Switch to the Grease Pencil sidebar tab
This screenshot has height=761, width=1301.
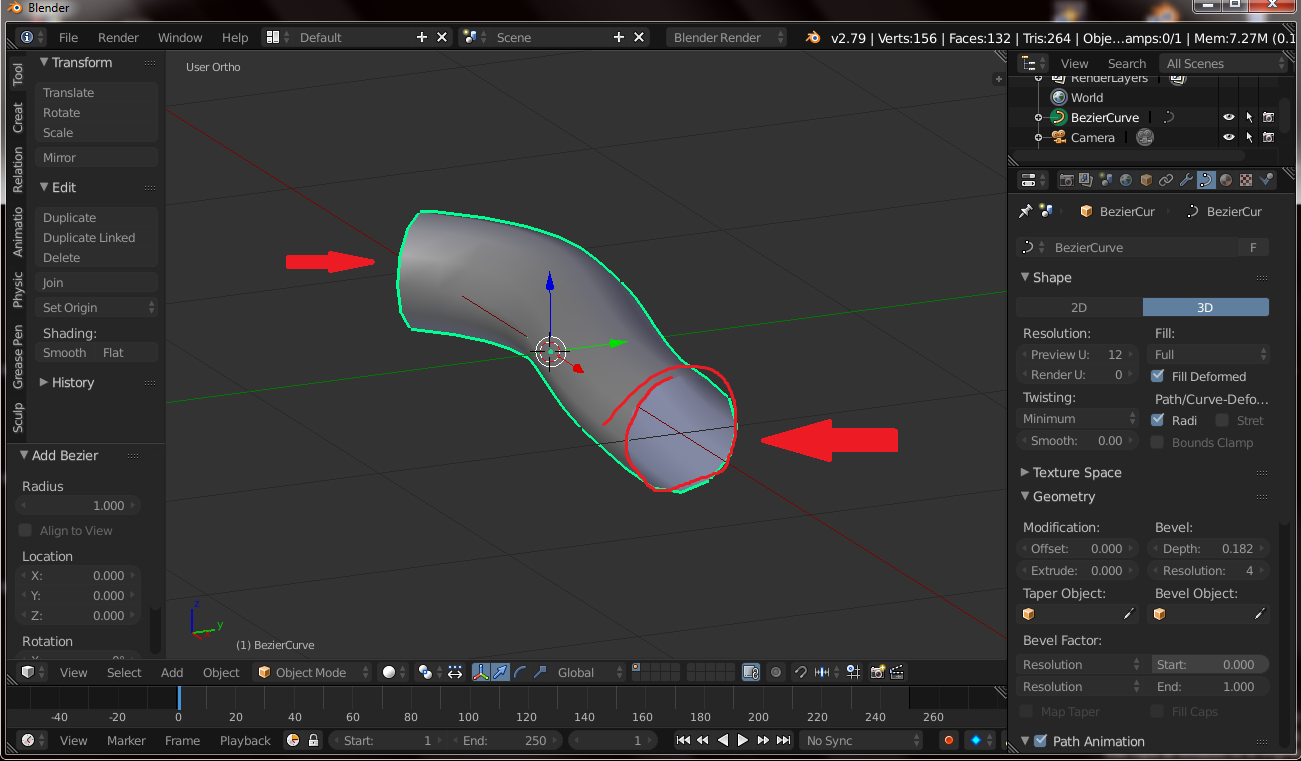coord(18,356)
